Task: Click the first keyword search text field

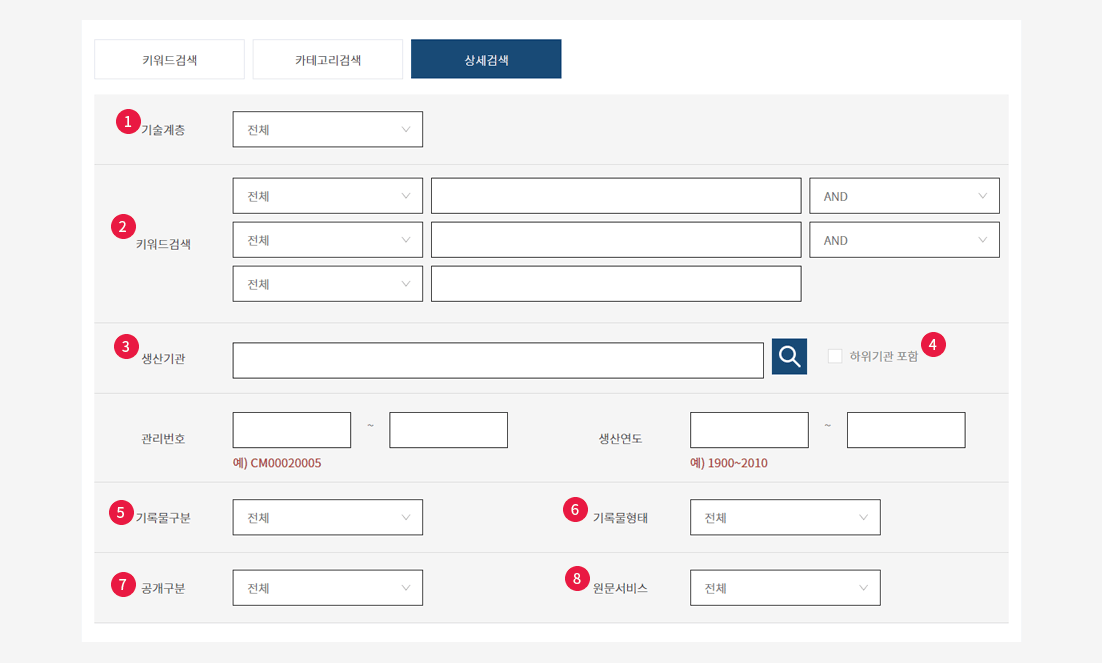Action: 616,196
